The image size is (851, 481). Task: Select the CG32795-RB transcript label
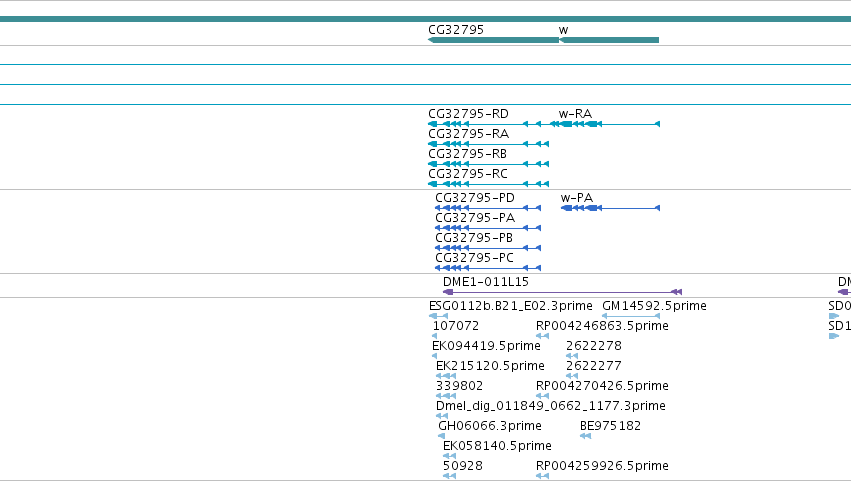(x=467, y=154)
